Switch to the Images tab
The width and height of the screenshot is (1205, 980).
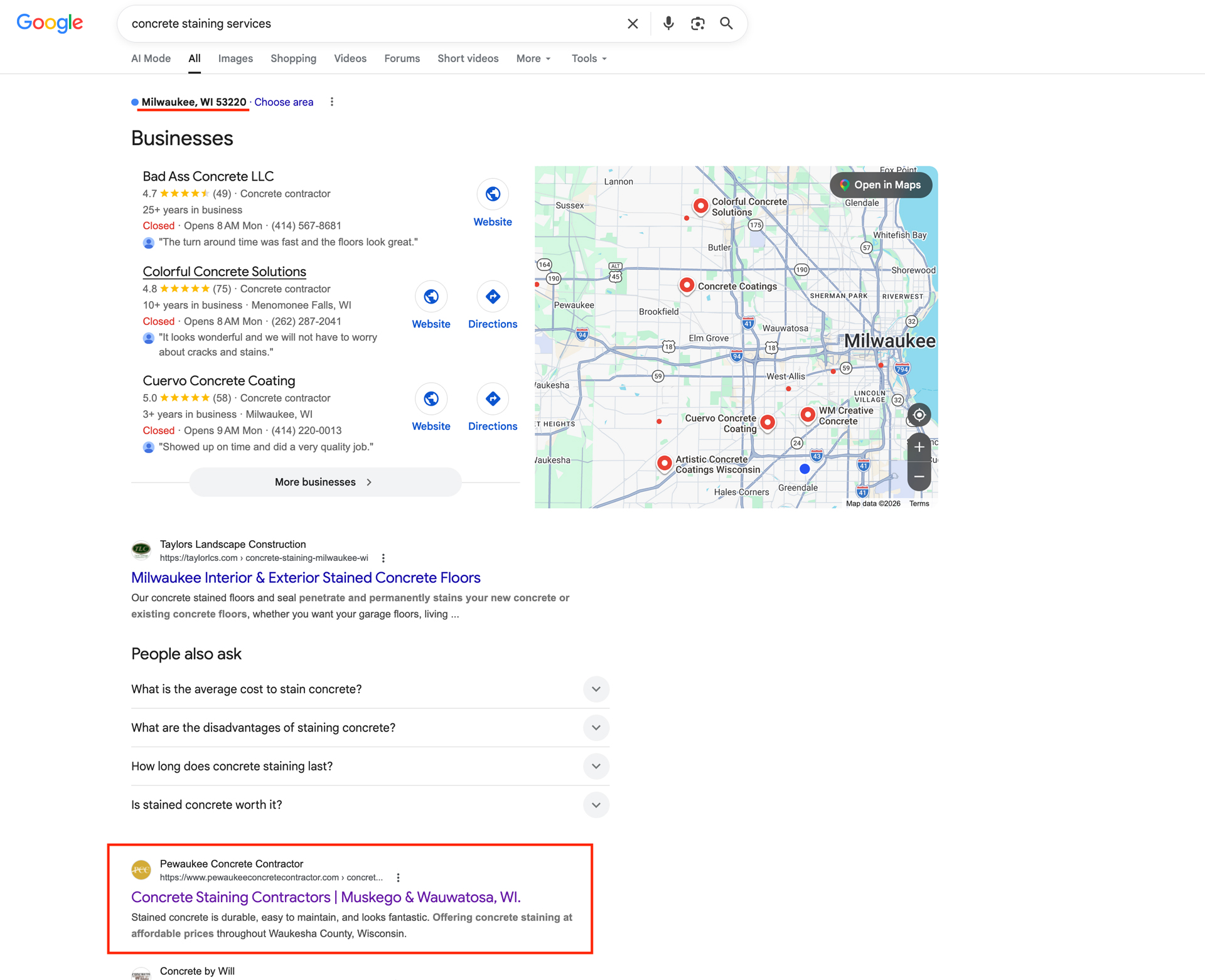tap(235, 58)
